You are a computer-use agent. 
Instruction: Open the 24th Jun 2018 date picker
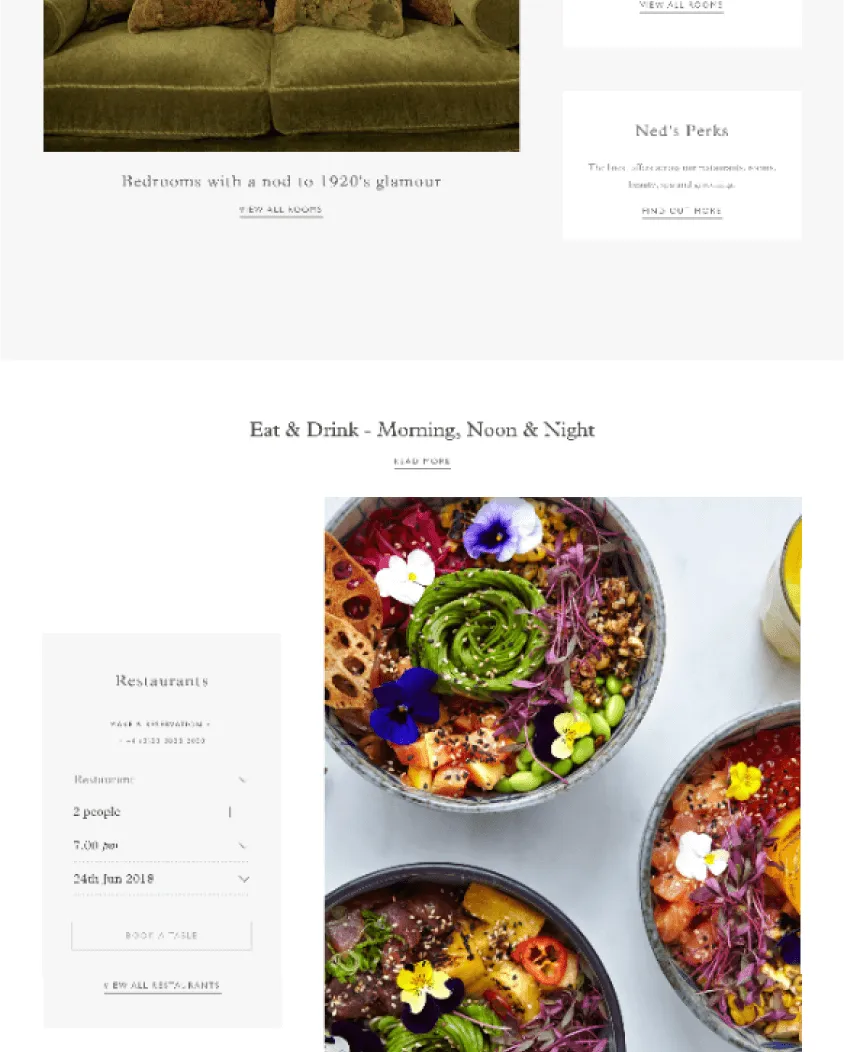(161, 879)
